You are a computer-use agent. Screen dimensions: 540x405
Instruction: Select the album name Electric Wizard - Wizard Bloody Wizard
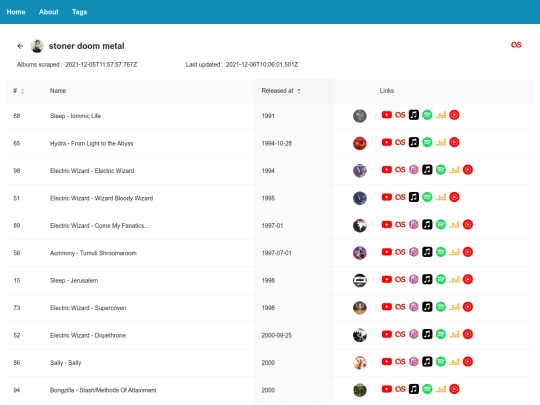click(x=101, y=198)
